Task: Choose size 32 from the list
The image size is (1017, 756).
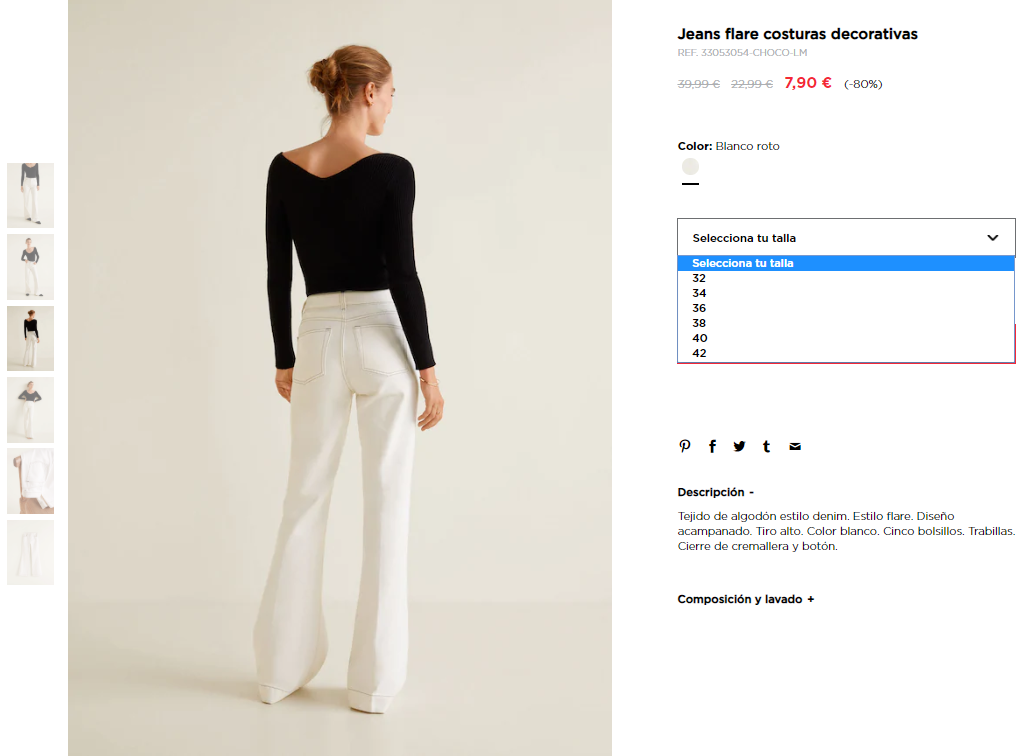Action: [846, 278]
